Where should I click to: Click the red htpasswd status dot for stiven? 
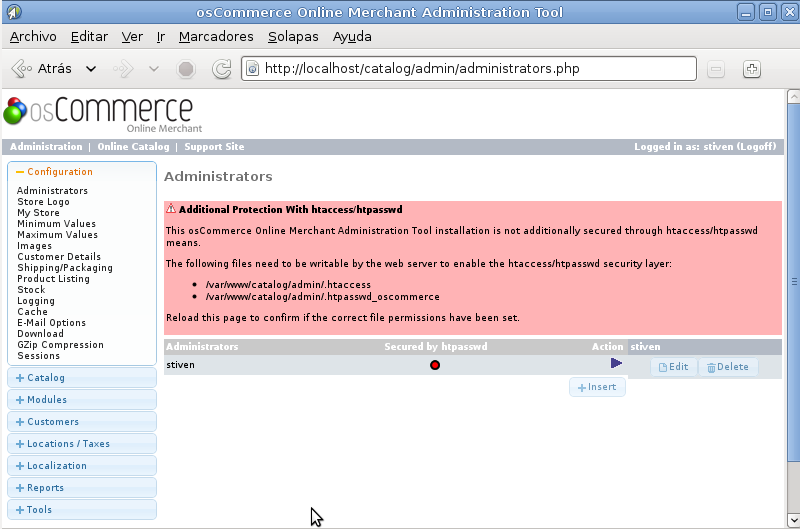click(435, 365)
